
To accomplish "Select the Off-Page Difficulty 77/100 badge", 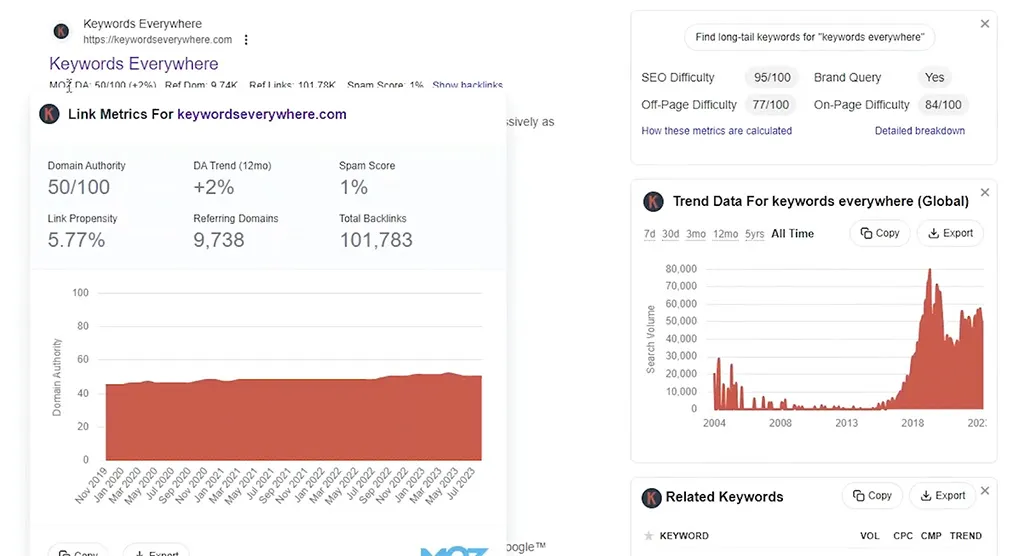I will (770, 105).
